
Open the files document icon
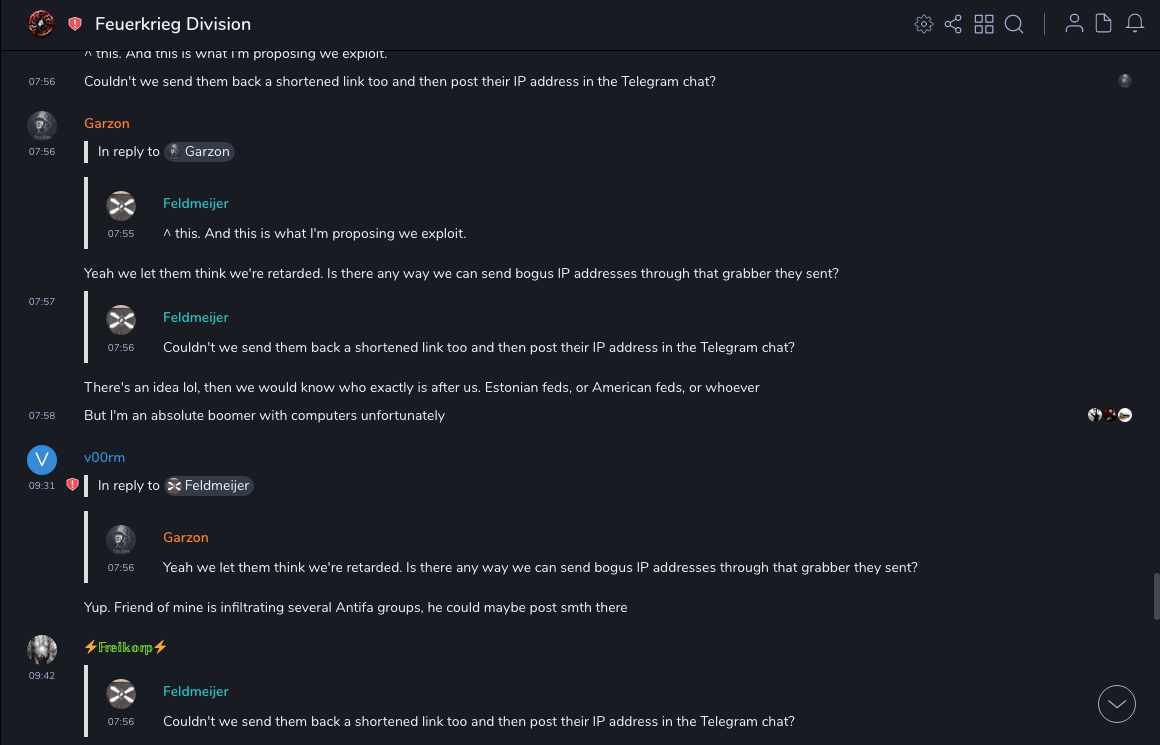tap(1104, 24)
